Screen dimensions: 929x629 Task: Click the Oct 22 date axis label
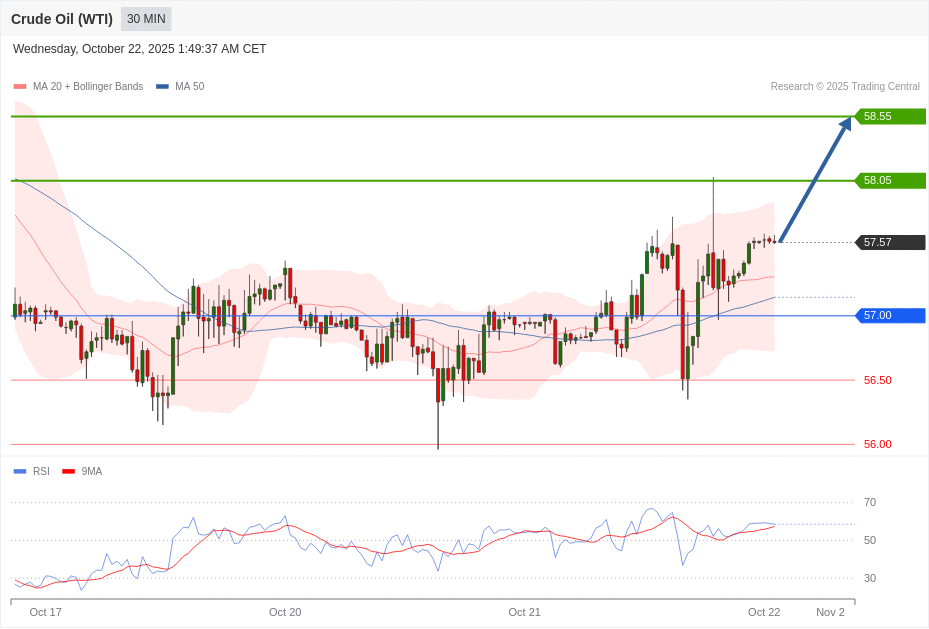click(x=764, y=612)
